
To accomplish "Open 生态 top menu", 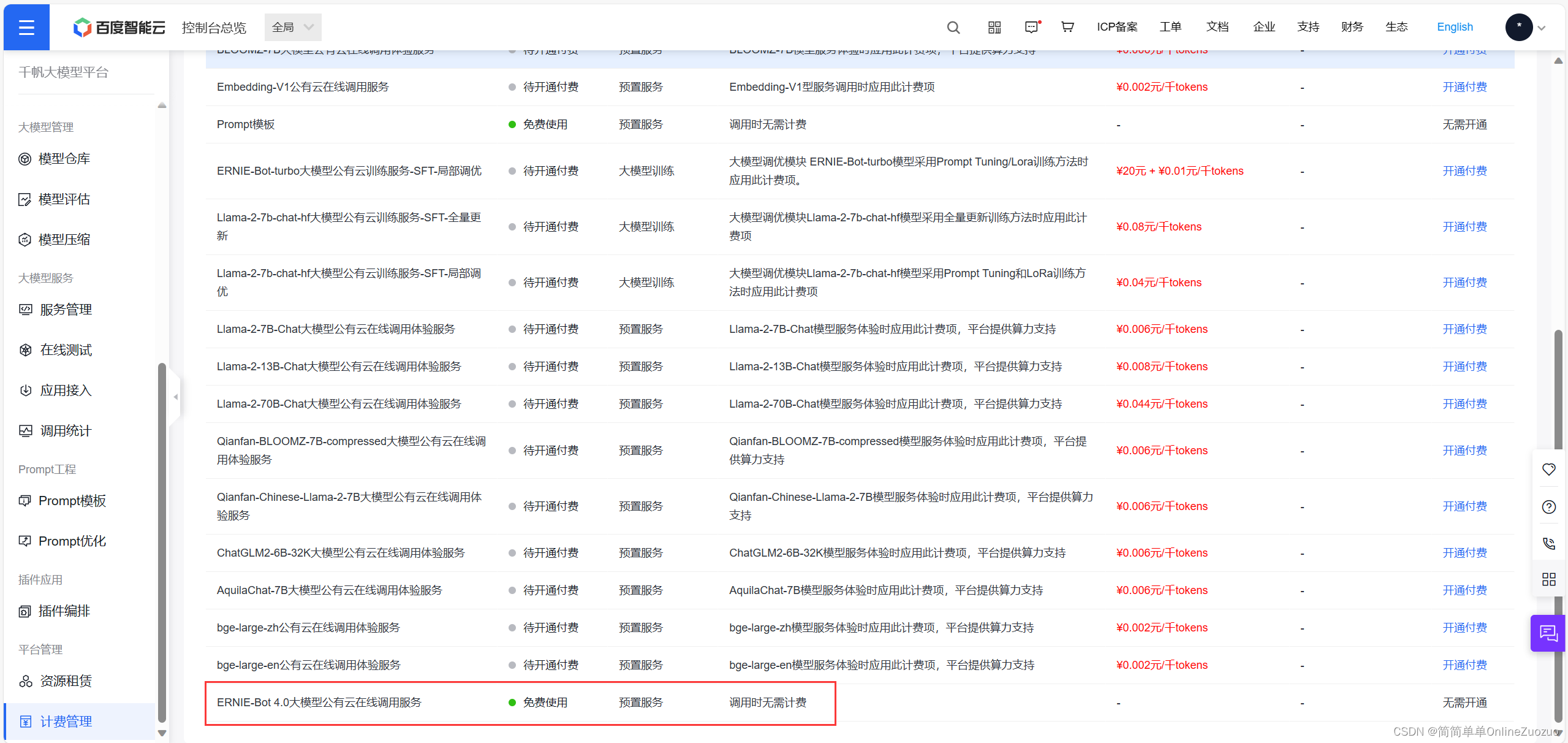I will click(1396, 27).
